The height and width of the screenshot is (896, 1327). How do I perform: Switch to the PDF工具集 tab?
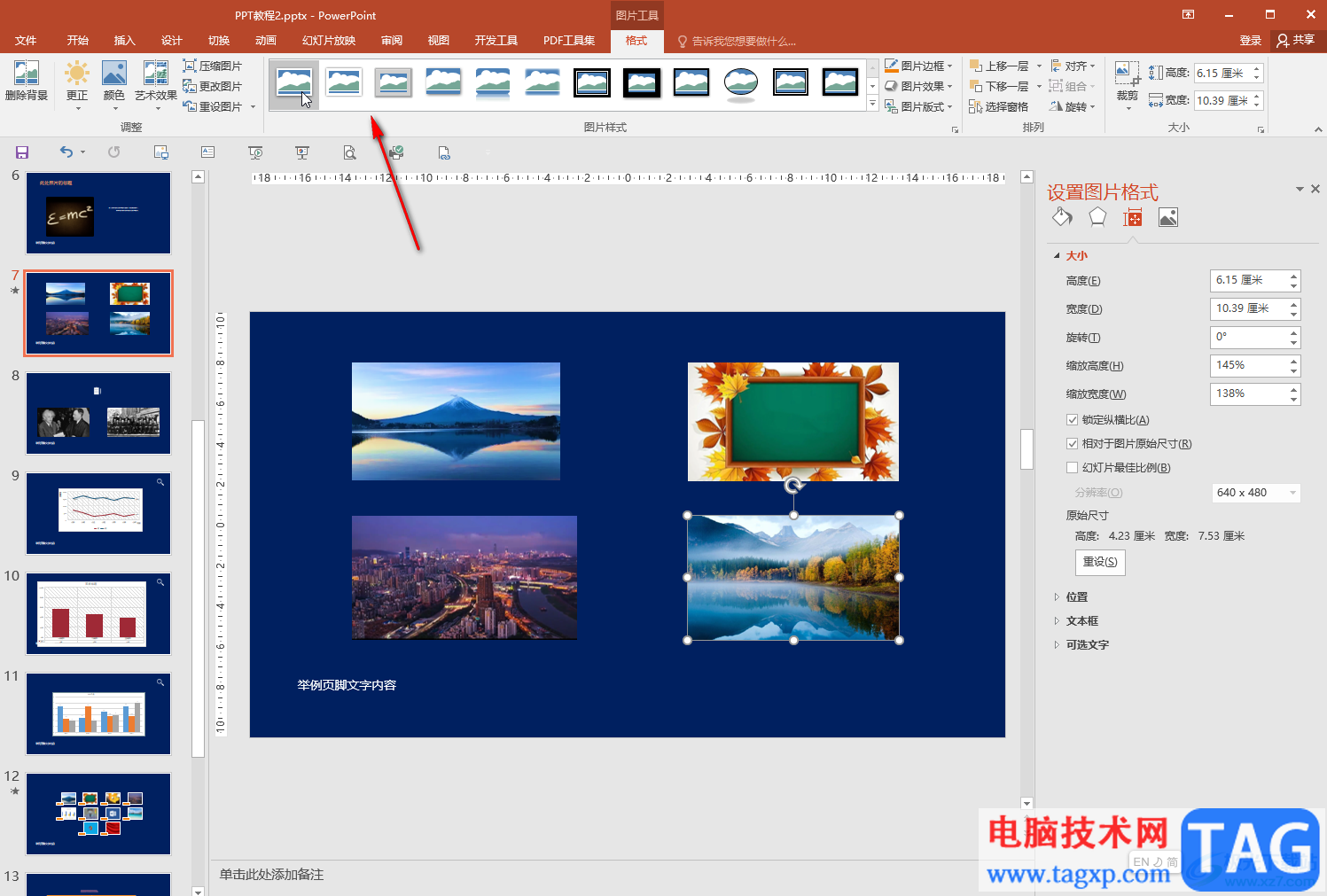tap(569, 41)
